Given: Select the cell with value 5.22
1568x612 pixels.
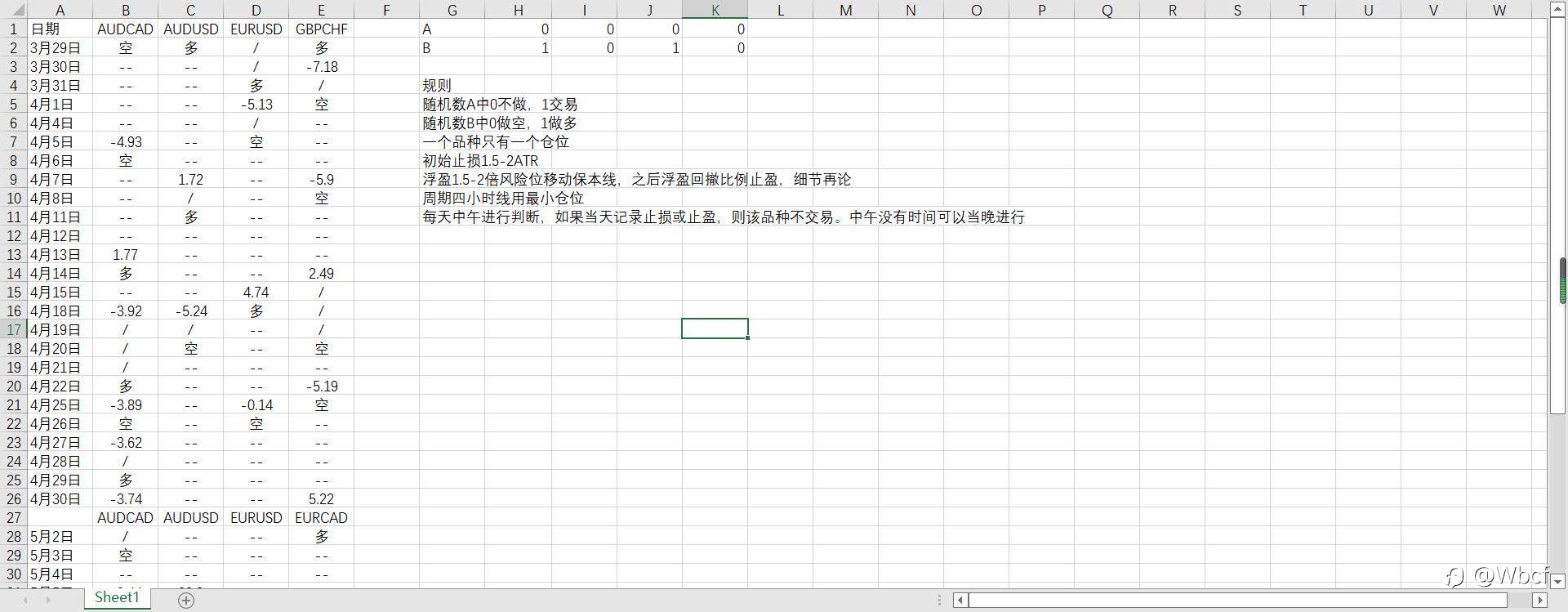Looking at the screenshot, I should (x=321, y=498).
